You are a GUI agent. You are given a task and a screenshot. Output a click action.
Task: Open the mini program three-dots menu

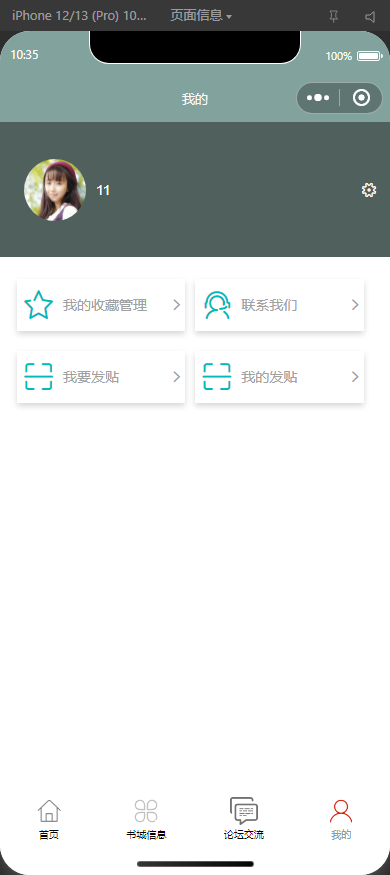(x=318, y=98)
